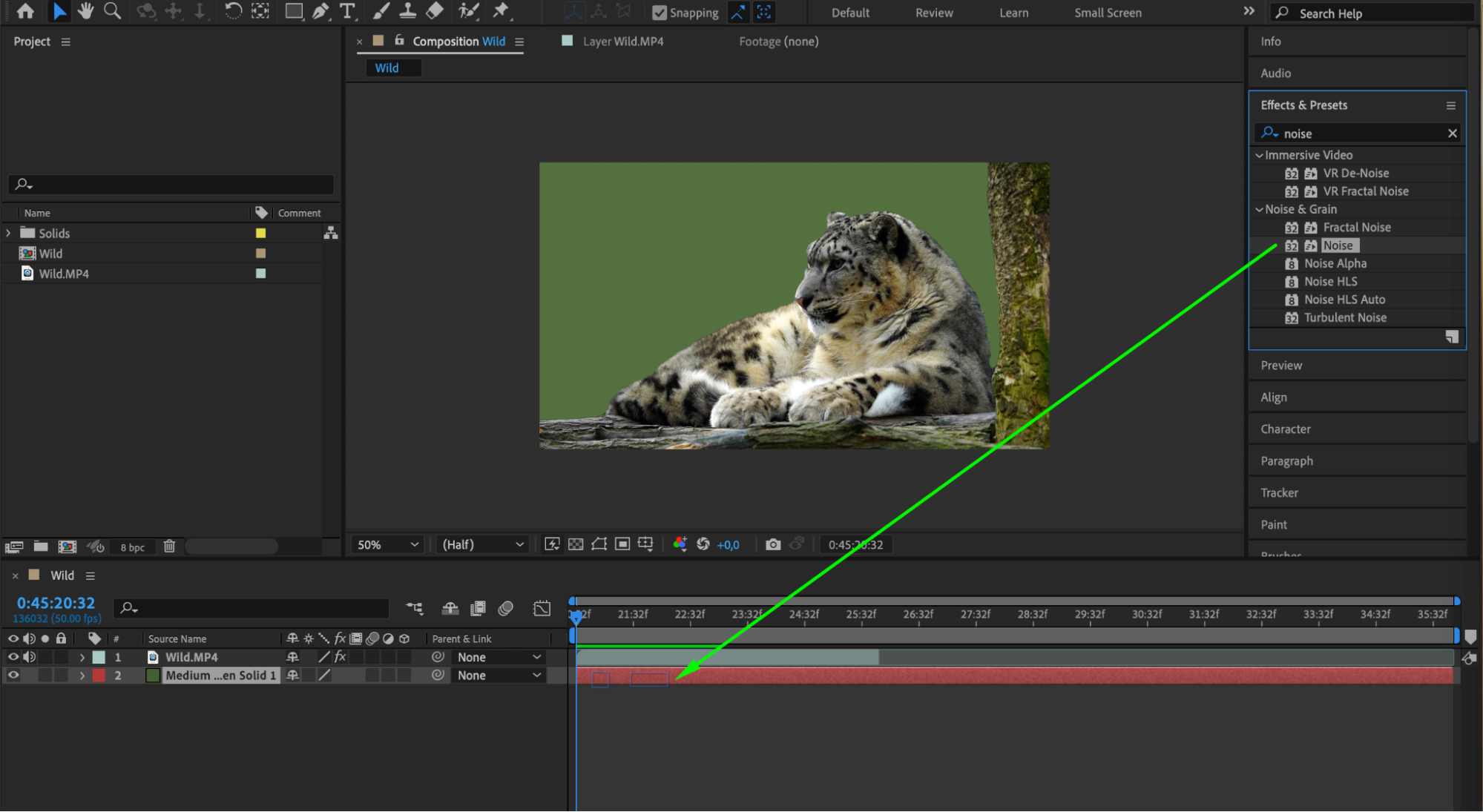Mute audio of Wild.MP4 layer
Image resolution: width=1483 pixels, height=812 pixels.
click(30, 657)
